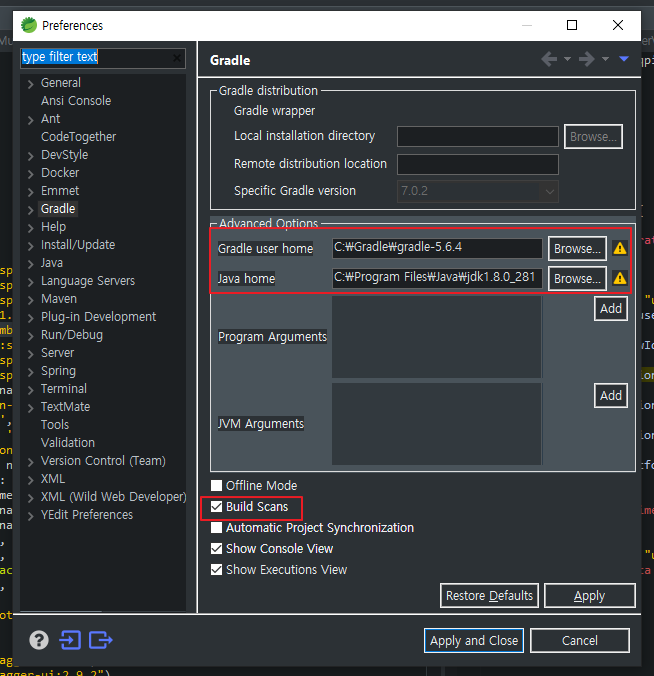The height and width of the screenshot is (676, 654).
Task: Select the Gradle wrapper option
Action: pos(274,111)
